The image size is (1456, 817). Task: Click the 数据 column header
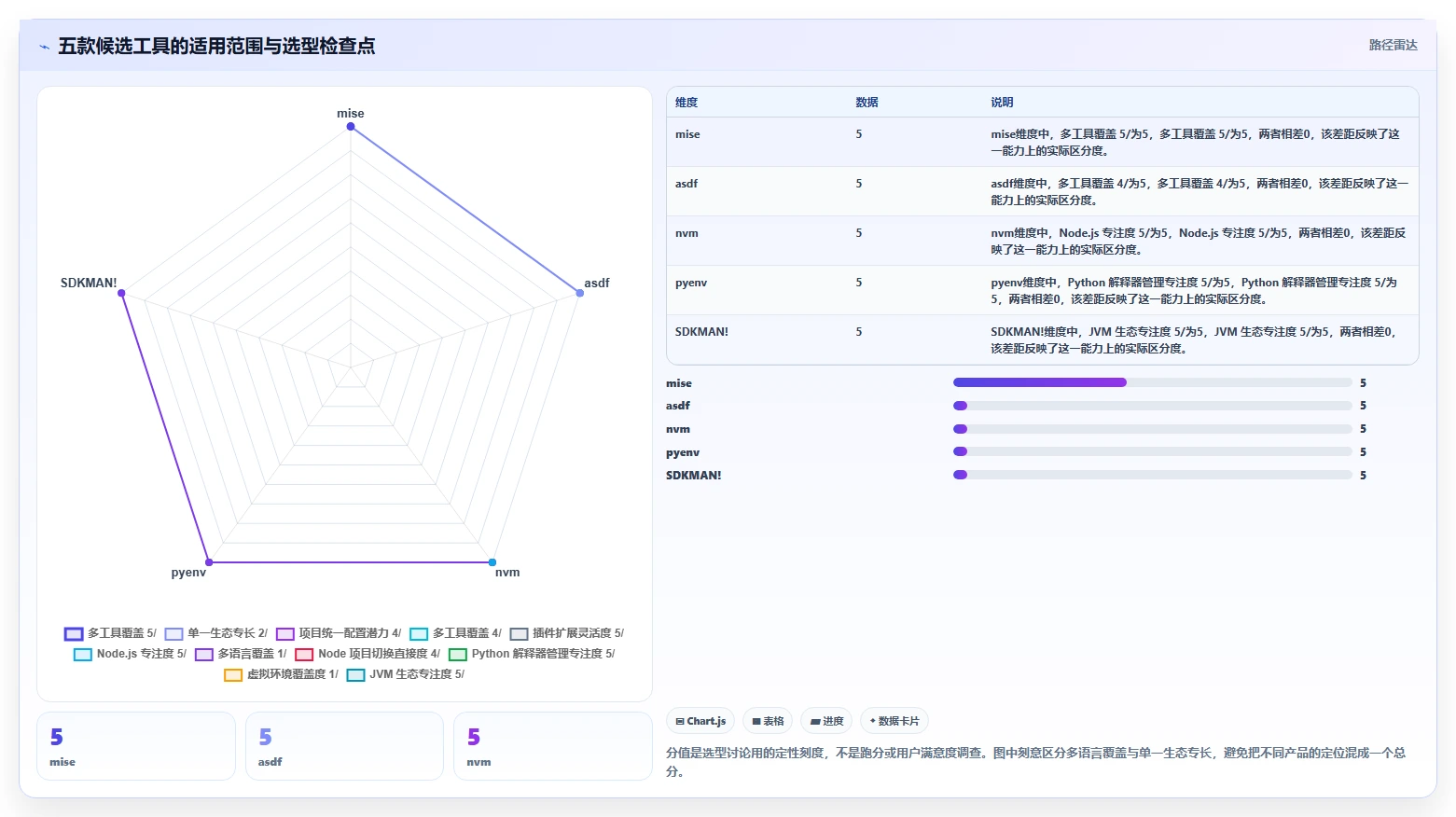(x=867, y=103)
